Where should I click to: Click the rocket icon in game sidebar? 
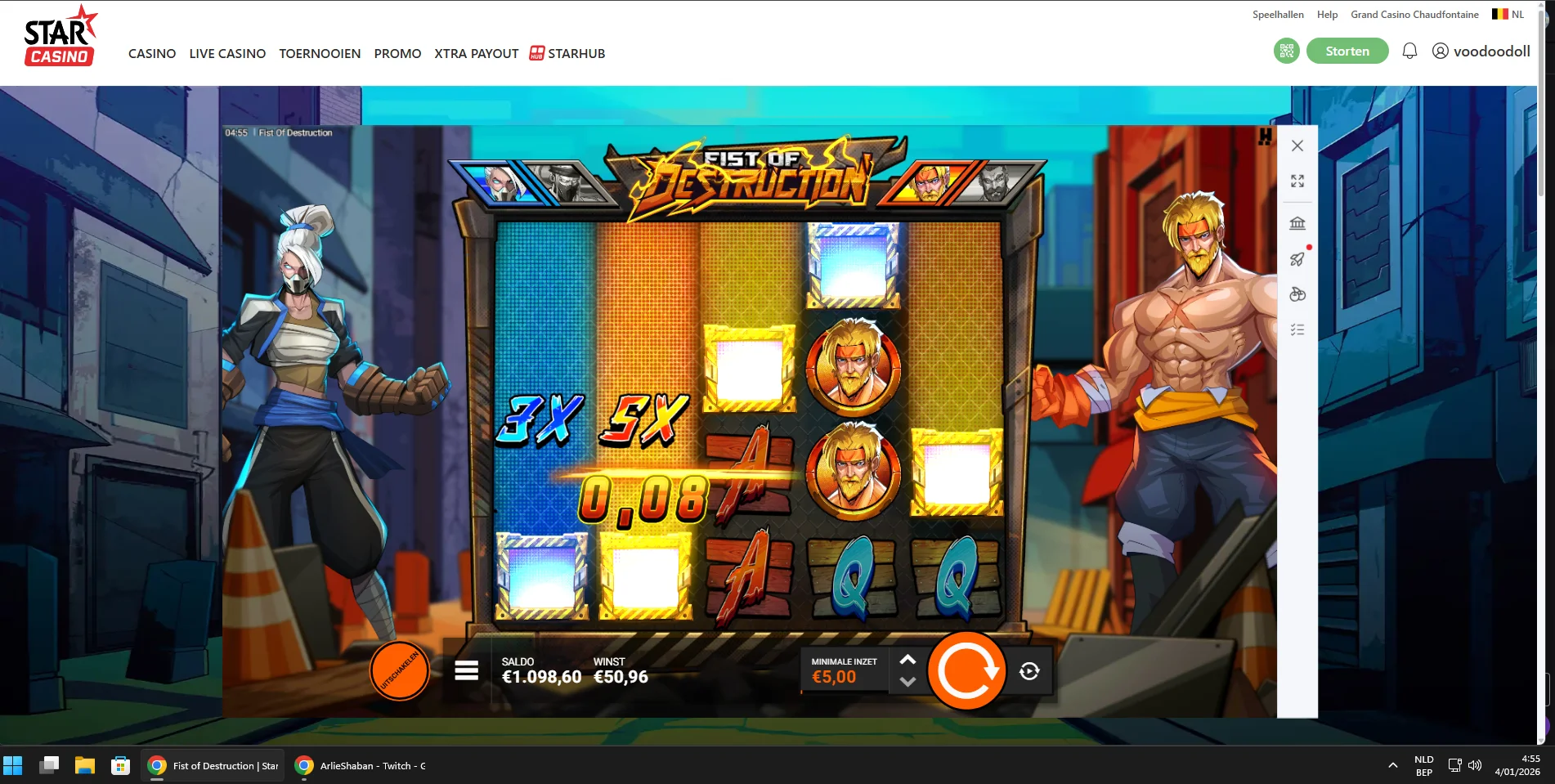click(1297, 259)
